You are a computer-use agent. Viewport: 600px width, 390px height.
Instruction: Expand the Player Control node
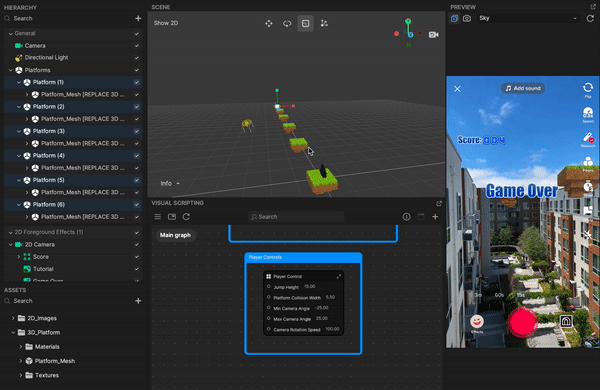(x=339, y=276)
